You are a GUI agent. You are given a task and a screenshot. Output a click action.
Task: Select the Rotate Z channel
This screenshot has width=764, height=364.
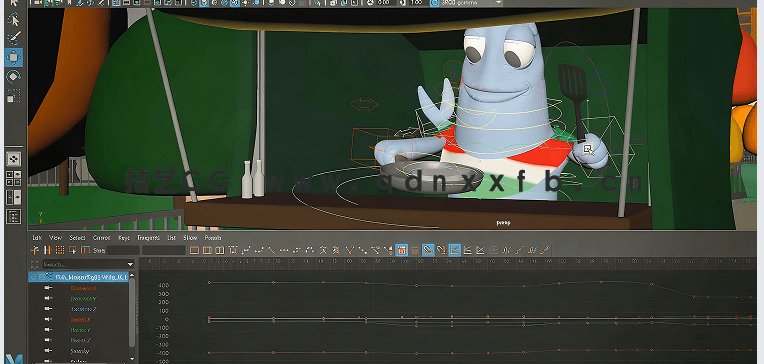(x=80, y=340)
